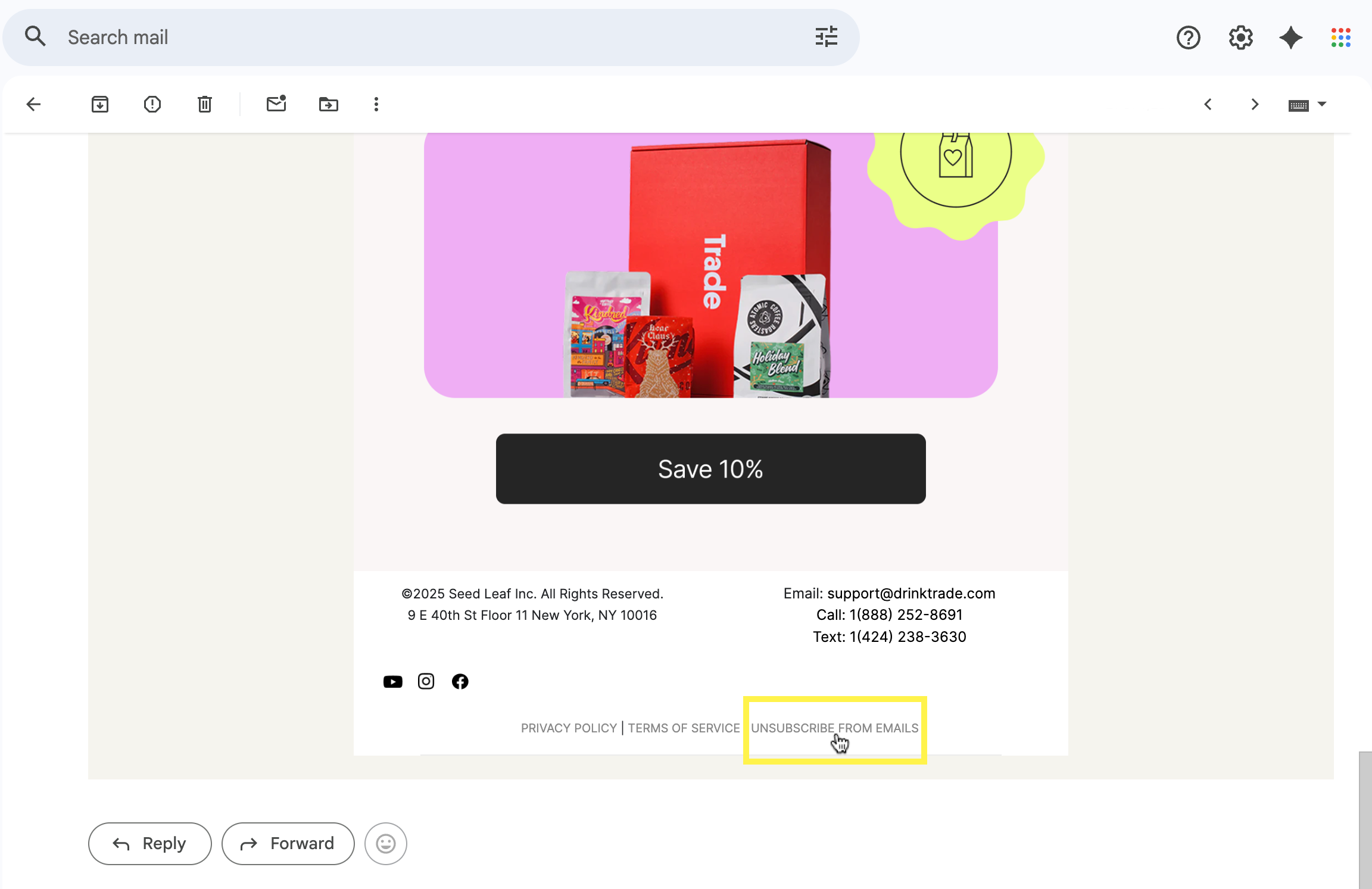
Task: Show search options filter icon
Action: [826, 37]
